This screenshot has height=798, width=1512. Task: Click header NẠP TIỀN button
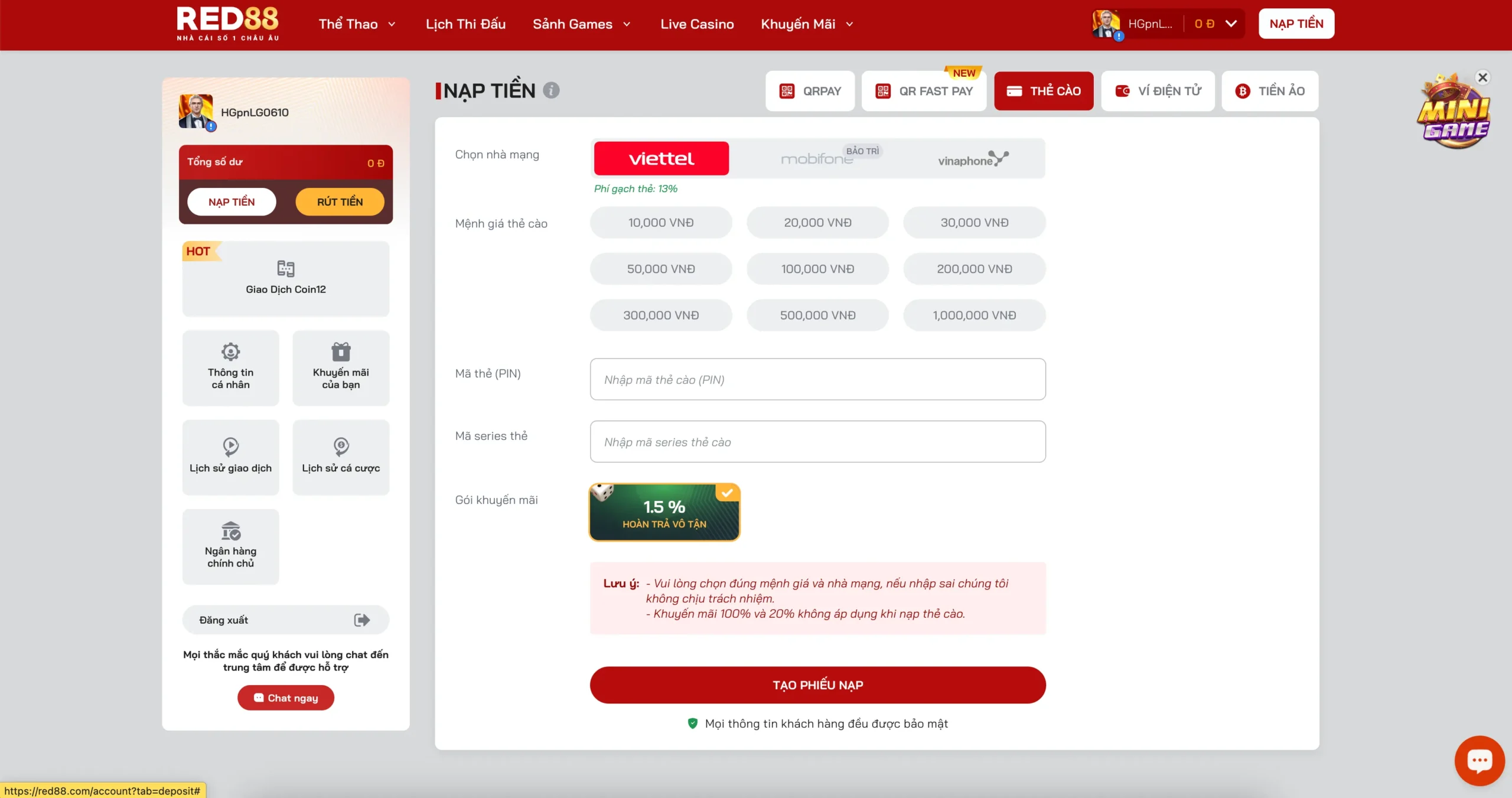1296,24
